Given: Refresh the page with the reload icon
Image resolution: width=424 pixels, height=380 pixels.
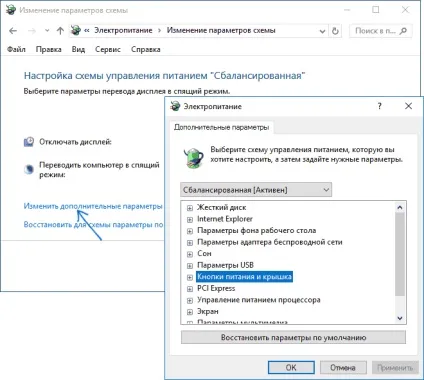Looking at the screenshot, I should tap(335, 31).
